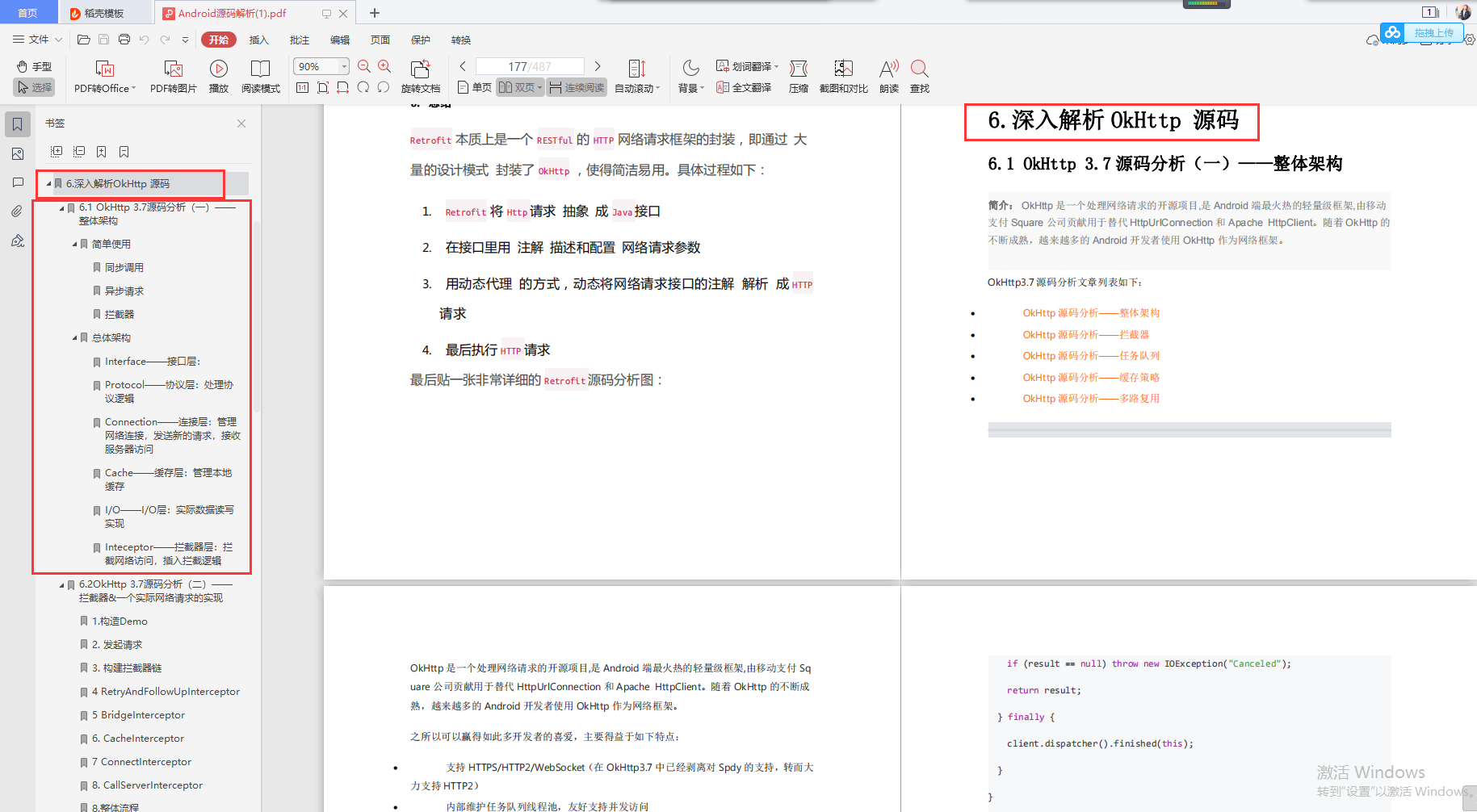Switch to the 稻壳模板 tab
The image size is (1477, 812).
(x=105, y=13)
